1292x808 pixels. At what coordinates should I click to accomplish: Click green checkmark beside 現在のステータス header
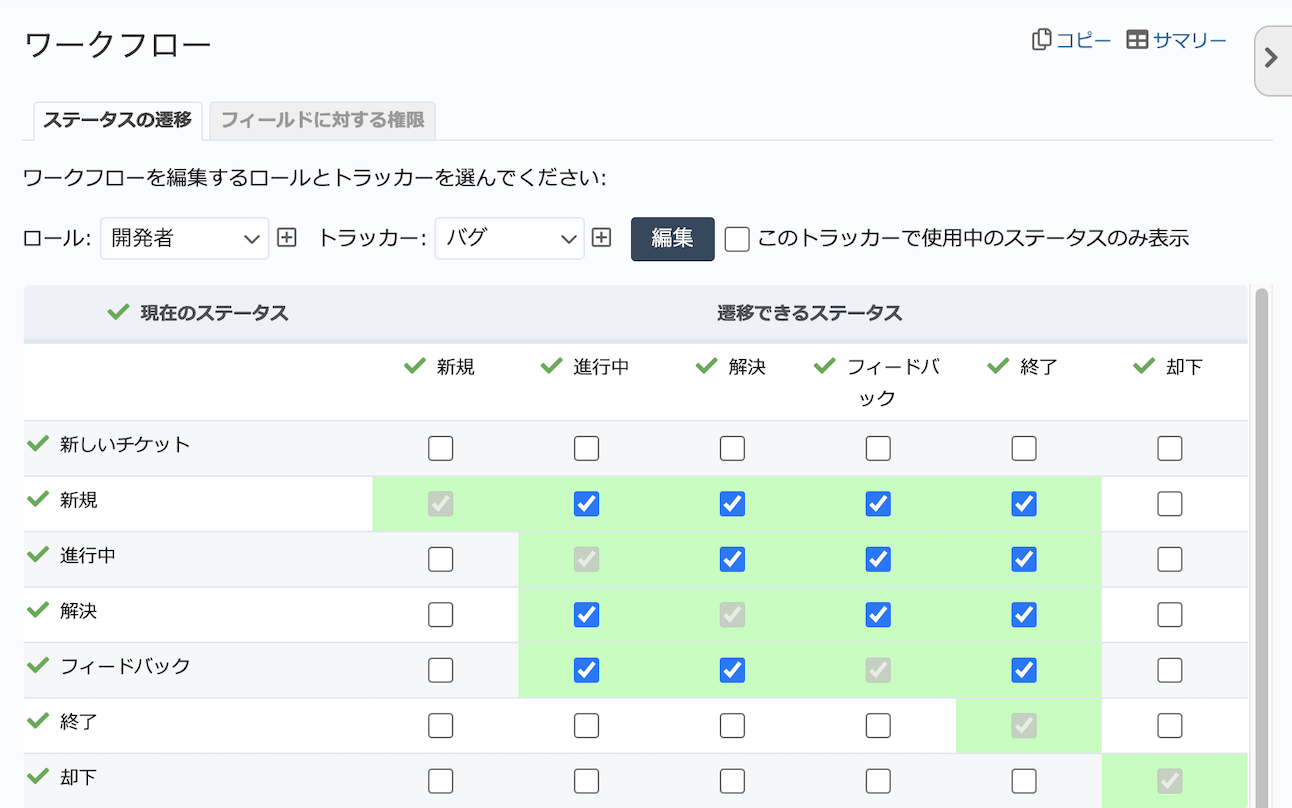tap(118, 313)
